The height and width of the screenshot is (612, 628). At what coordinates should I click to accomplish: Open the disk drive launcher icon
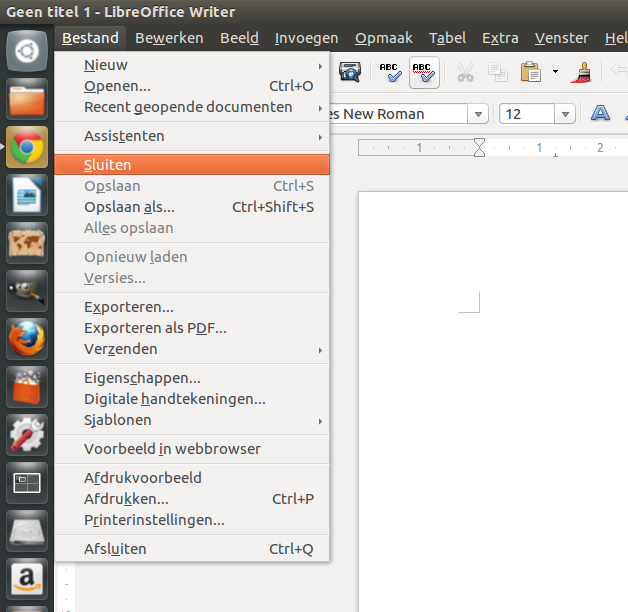point(27,531)
